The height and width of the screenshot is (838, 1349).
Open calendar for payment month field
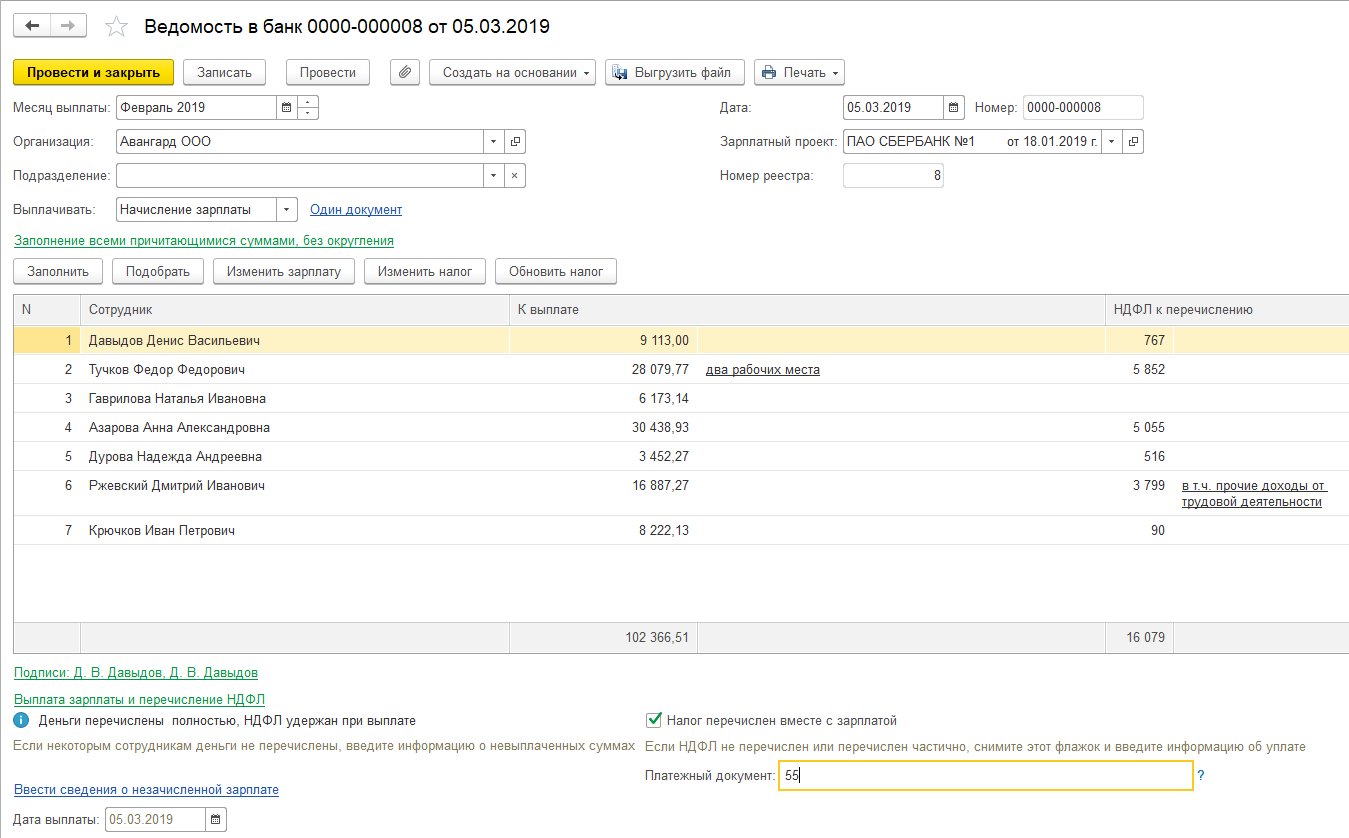coord(286,107)
